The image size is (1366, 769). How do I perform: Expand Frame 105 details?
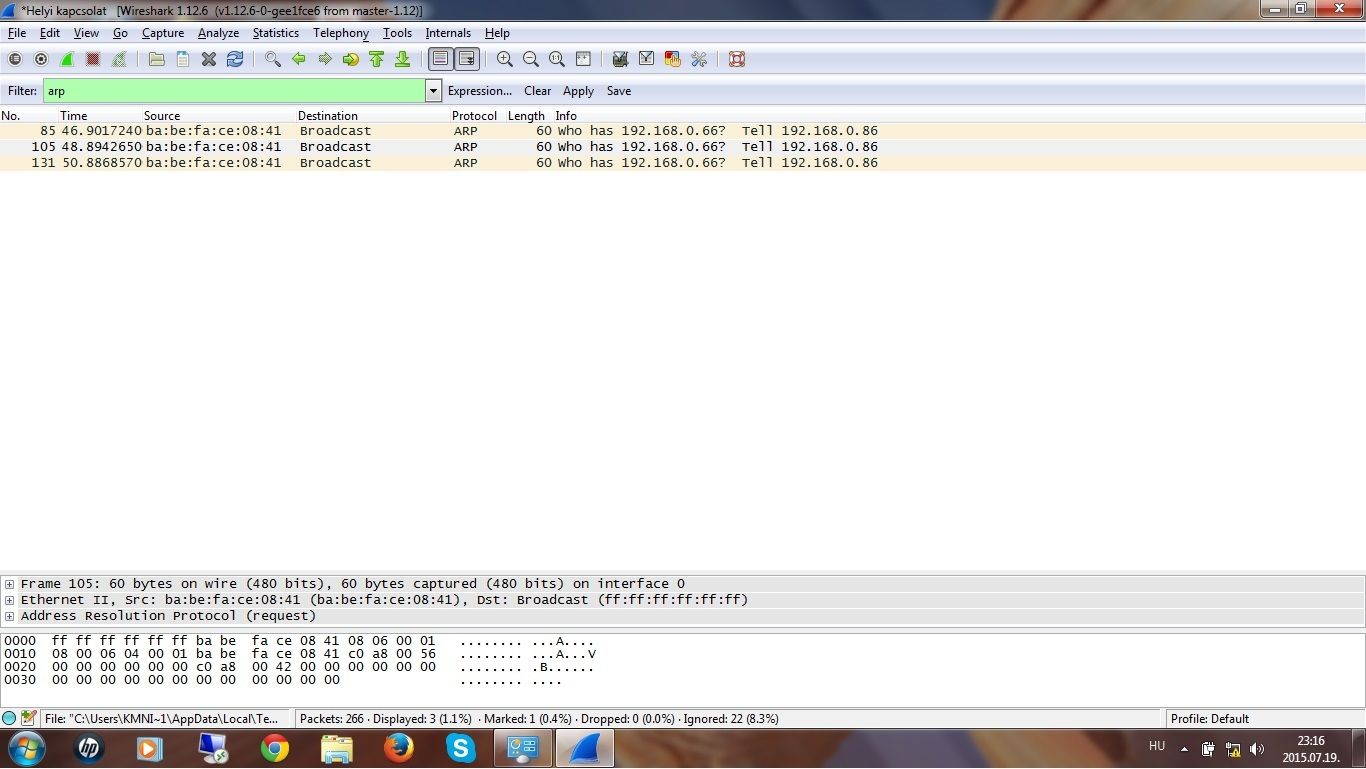point(9,584)
